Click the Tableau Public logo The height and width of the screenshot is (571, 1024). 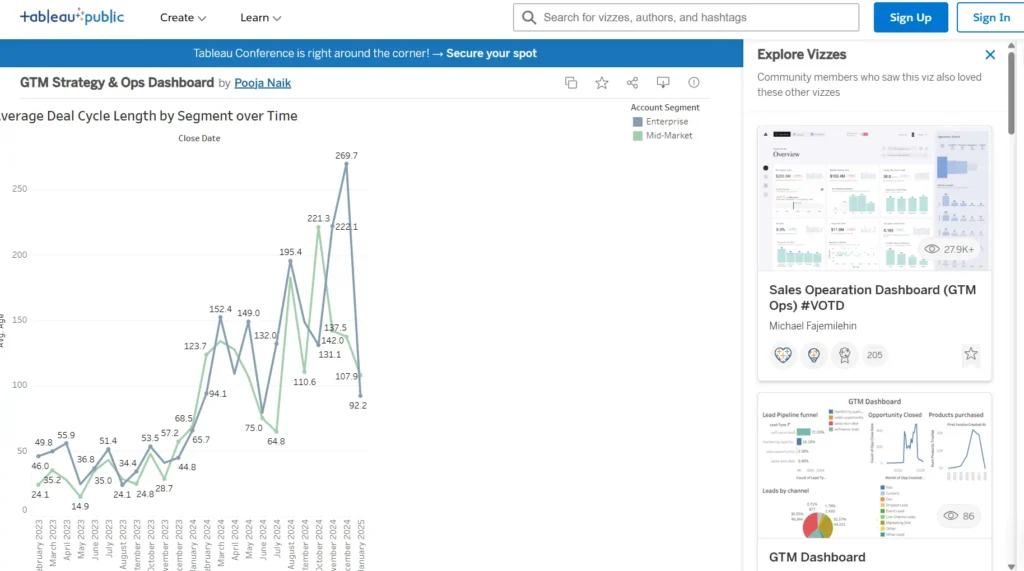click(x=72, y=16)
